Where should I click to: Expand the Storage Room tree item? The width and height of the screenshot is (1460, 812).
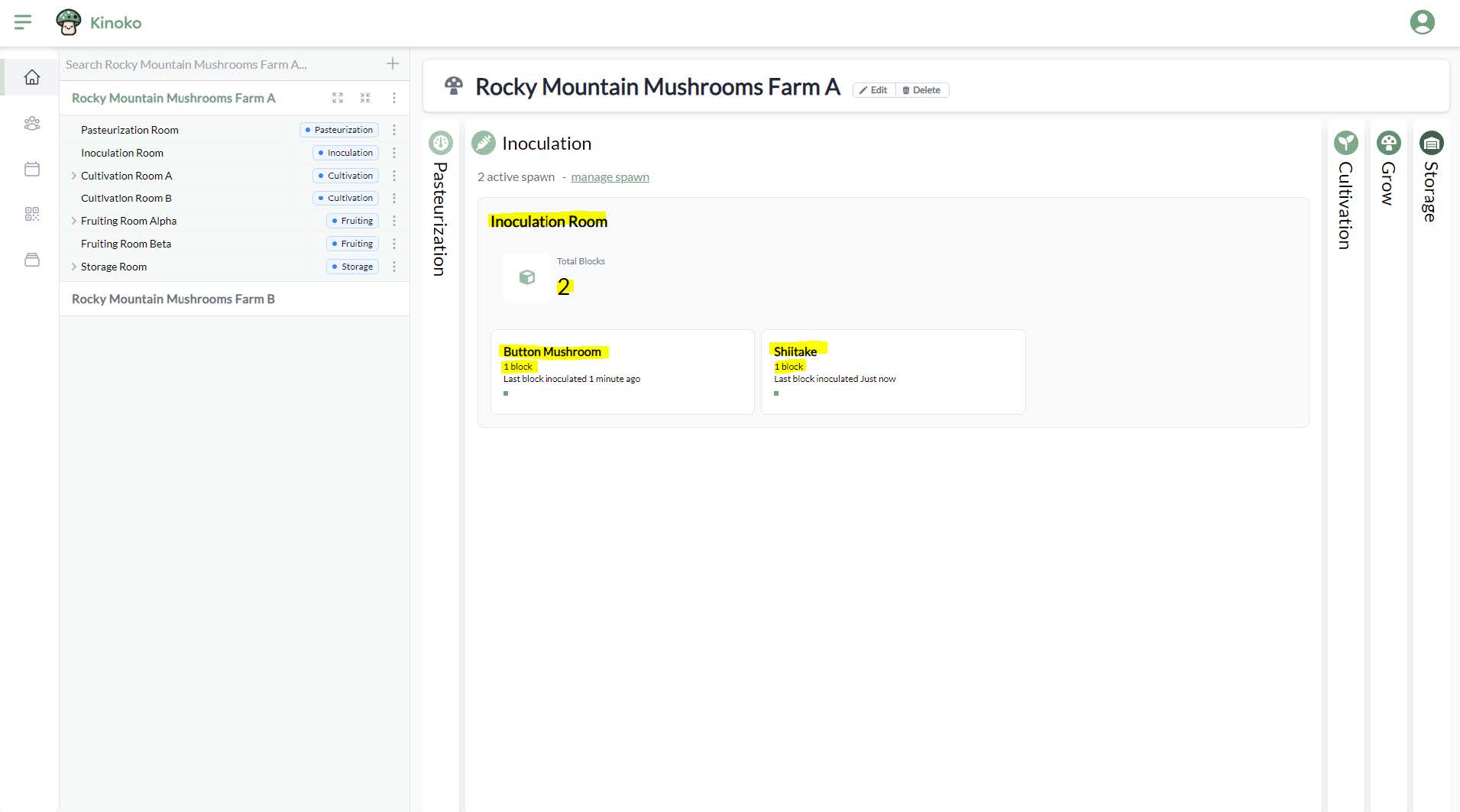[x=73, y=267]
